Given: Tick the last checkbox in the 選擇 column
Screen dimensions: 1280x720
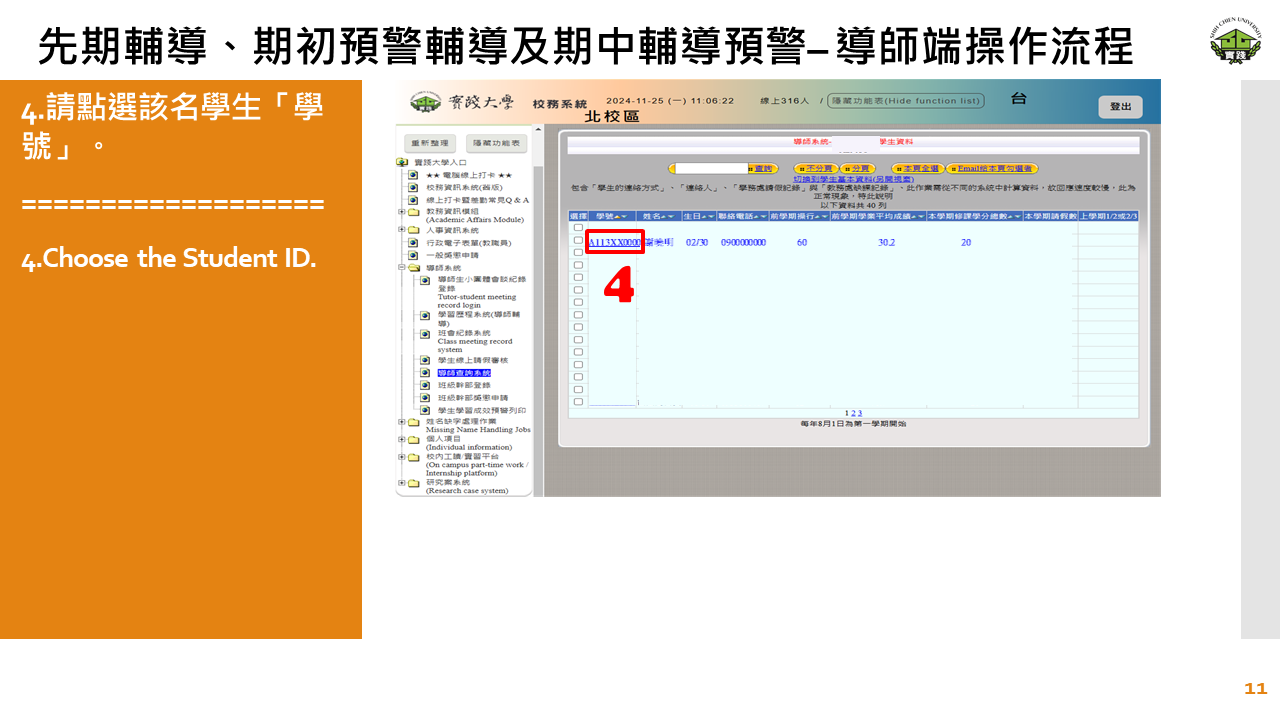Looking at the screenshot, I should 578,402.
